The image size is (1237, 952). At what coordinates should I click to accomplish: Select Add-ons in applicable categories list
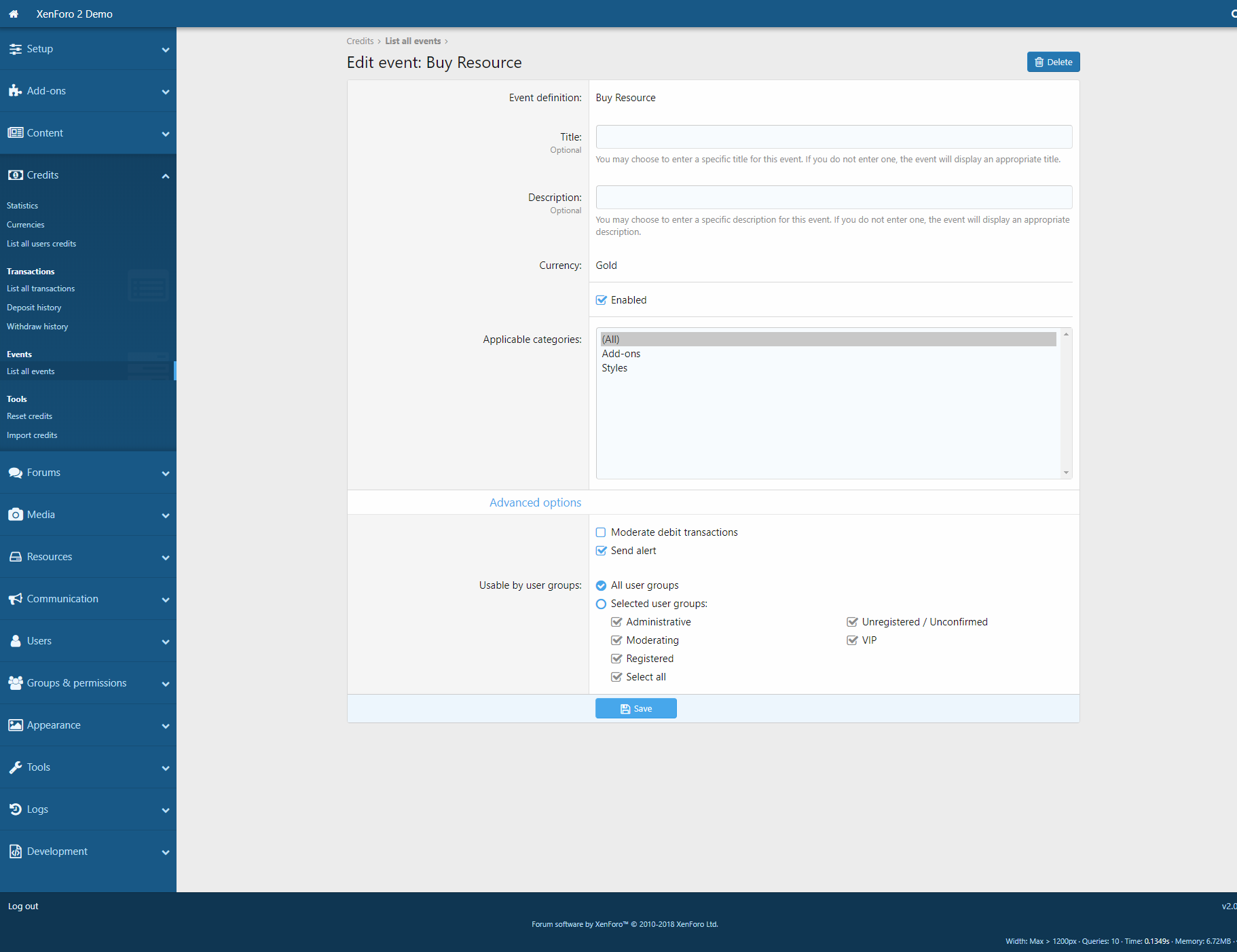621,354
